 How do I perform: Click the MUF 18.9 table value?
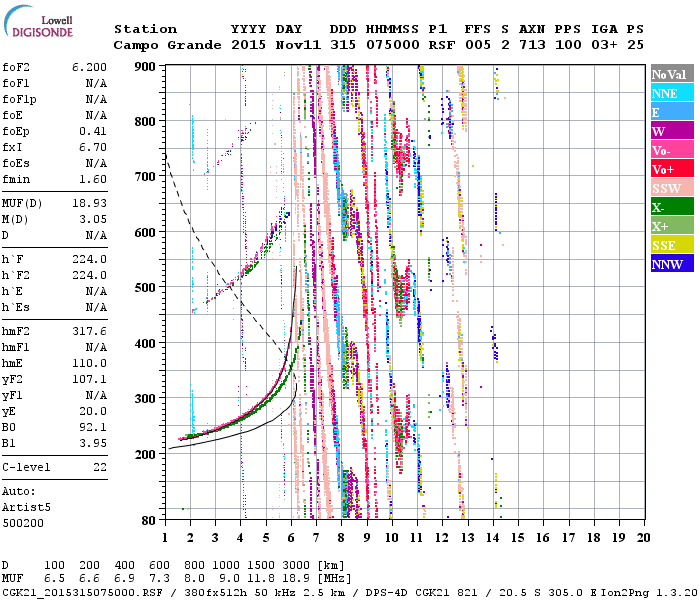pos(296,578)
